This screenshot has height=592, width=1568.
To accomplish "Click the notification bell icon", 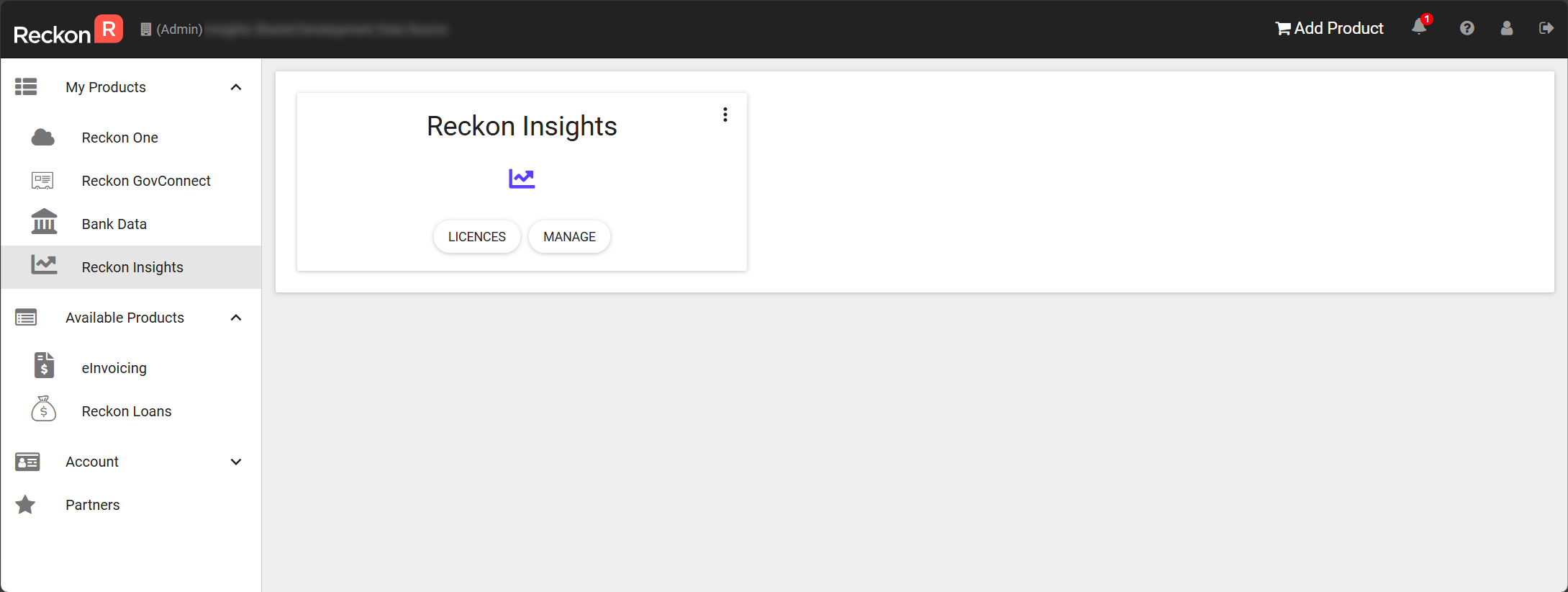I will 1419,27.
